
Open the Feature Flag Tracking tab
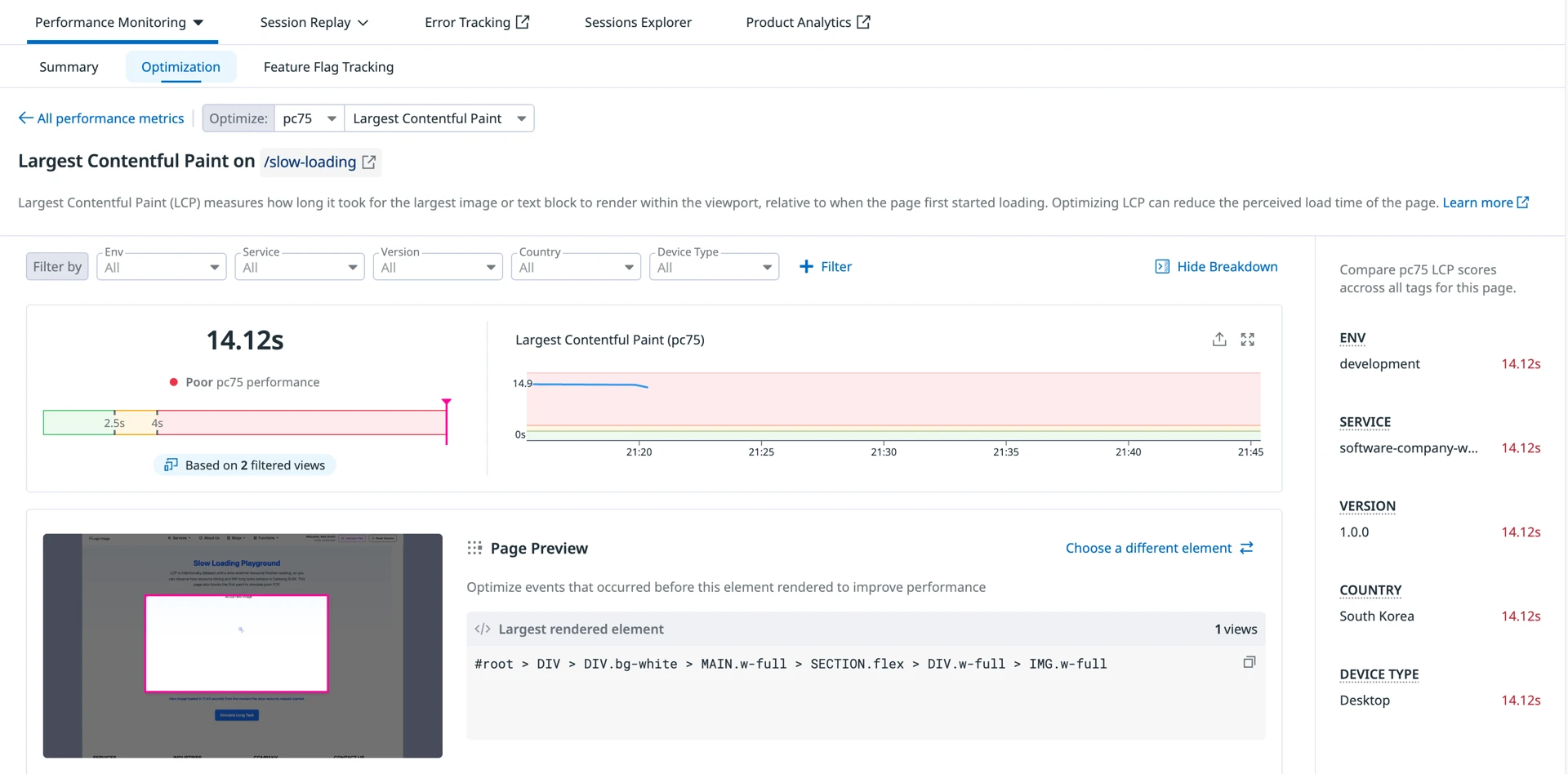(x=328, y=67)
